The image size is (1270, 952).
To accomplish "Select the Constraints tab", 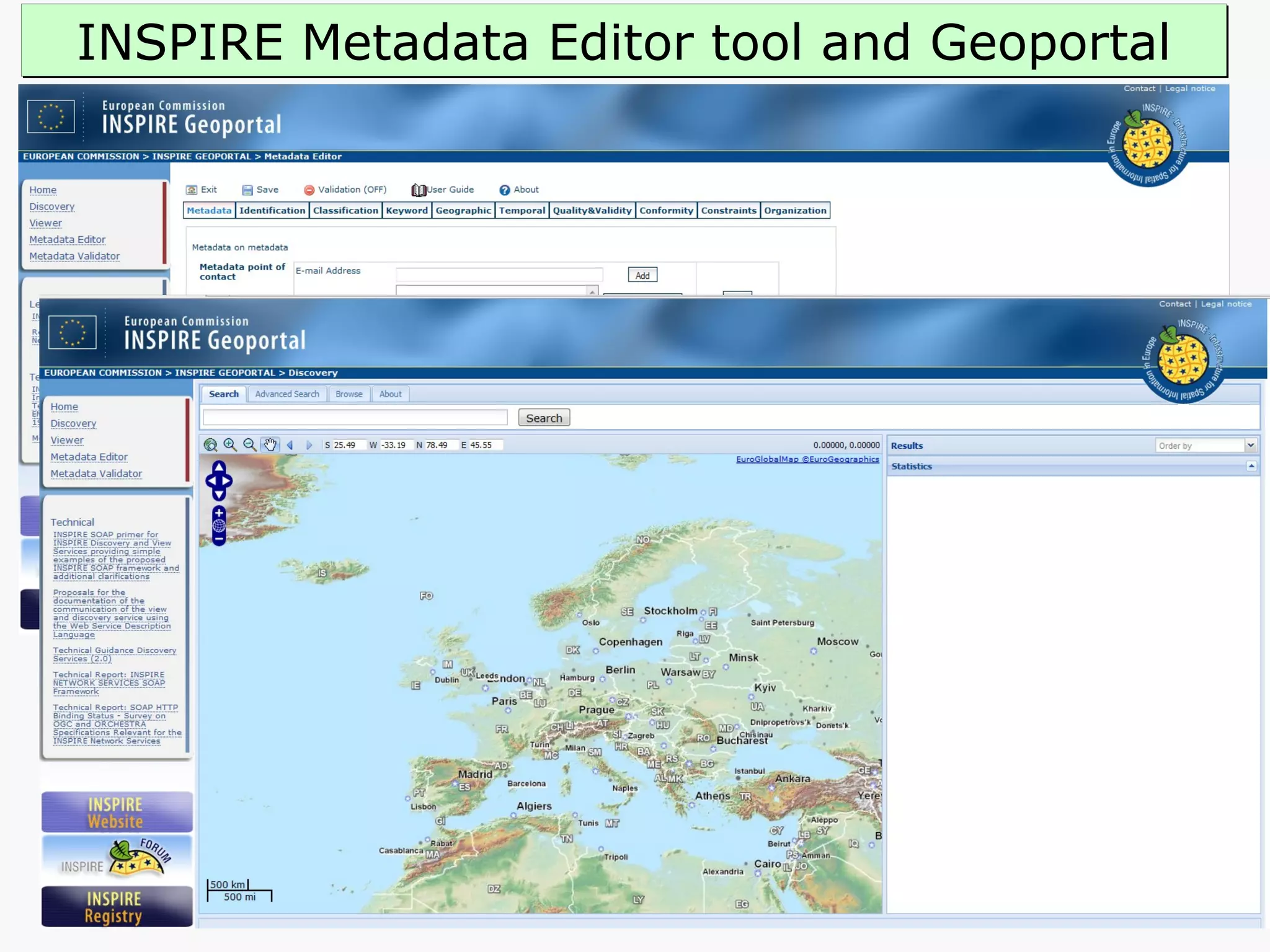I will point(729,211).
